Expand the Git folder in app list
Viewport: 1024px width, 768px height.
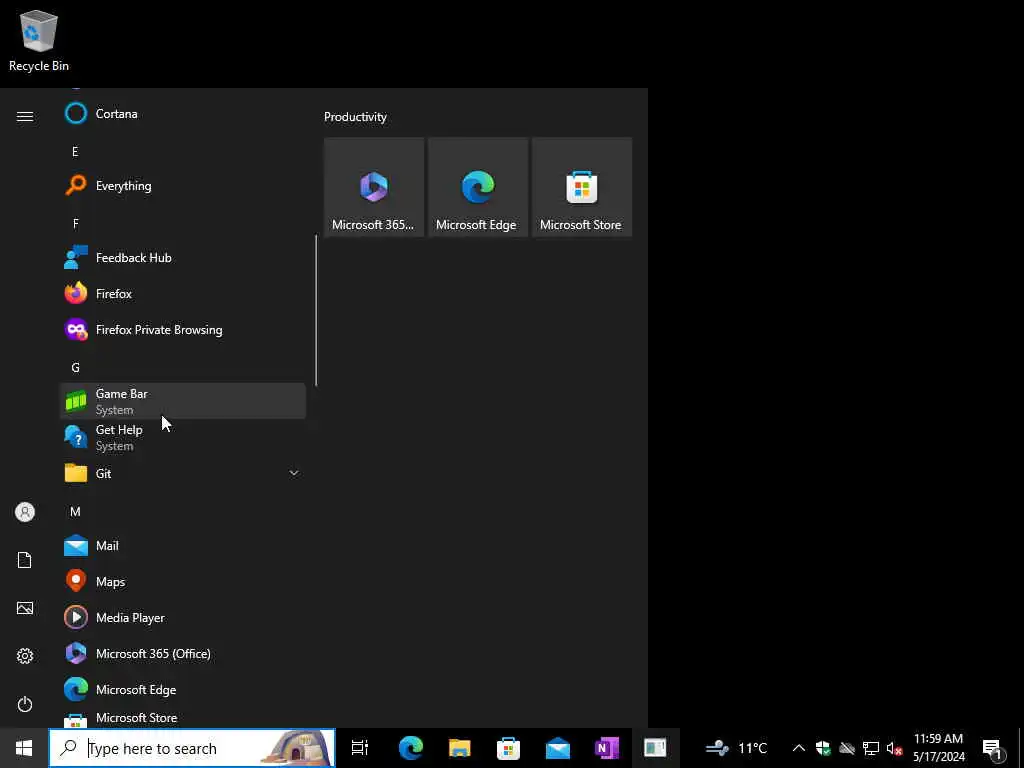point(183,473)
